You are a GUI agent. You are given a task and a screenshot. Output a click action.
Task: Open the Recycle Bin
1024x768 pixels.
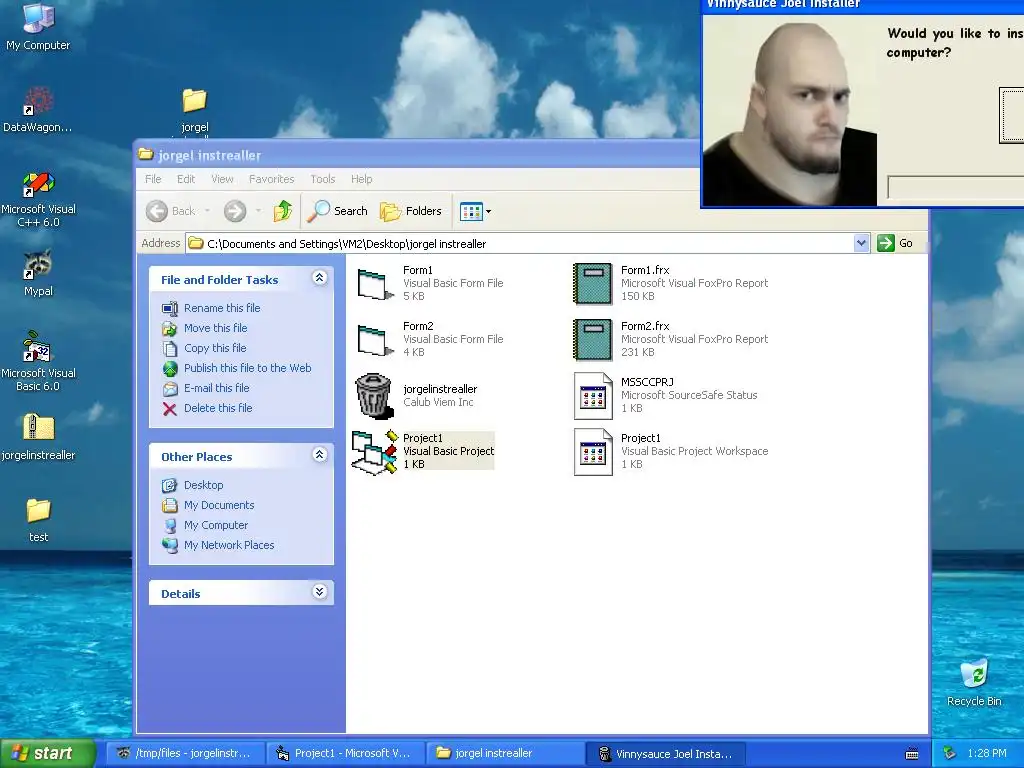click(x=974, y=682)
